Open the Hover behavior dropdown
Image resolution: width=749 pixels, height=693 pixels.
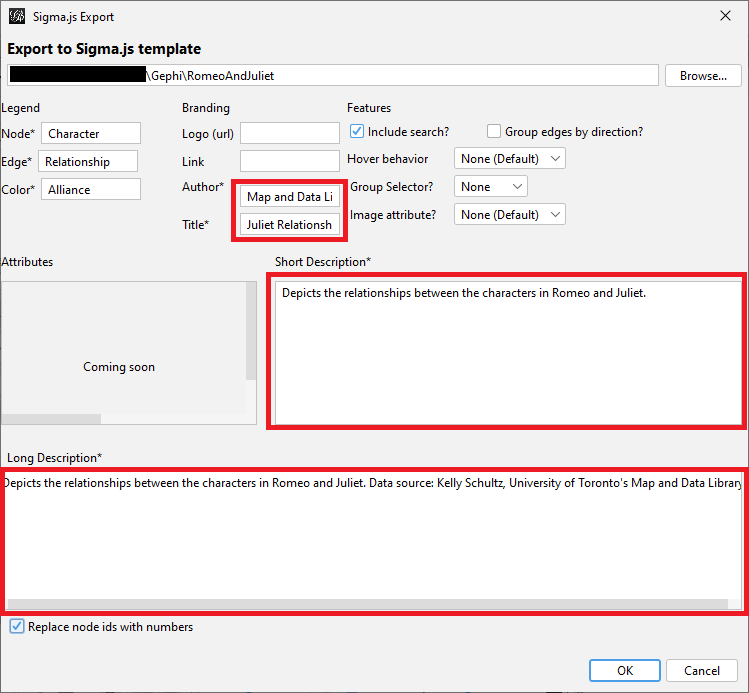pyautogui.click(x=510, y=159)
